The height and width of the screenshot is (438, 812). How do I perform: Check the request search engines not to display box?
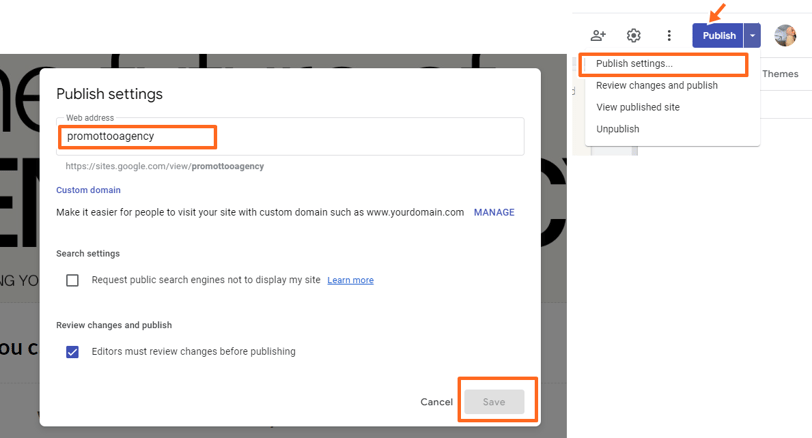click(72, 280)
